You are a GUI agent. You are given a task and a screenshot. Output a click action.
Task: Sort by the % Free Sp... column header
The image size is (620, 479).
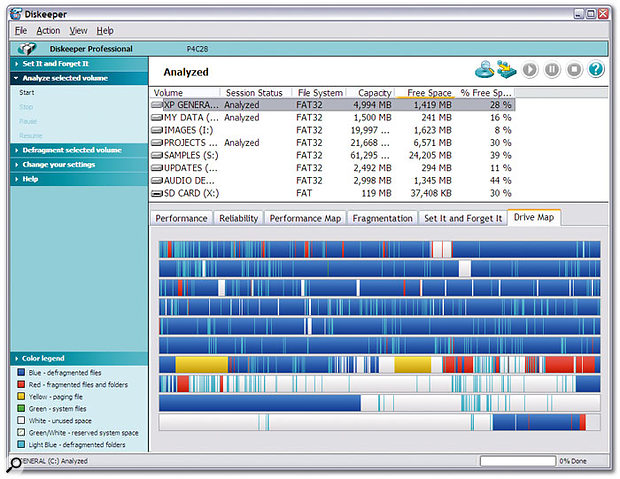[486, 93]
